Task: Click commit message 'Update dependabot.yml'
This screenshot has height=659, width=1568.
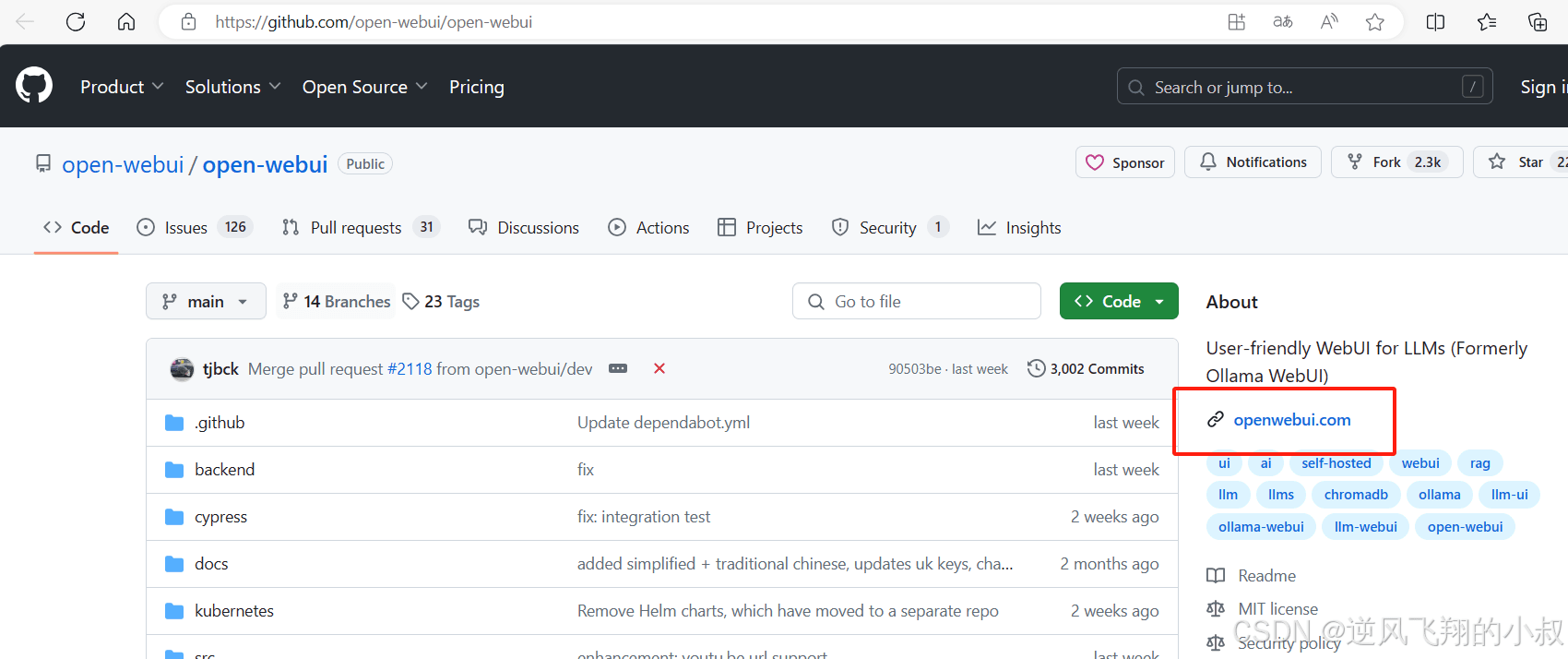Action: 663,423
